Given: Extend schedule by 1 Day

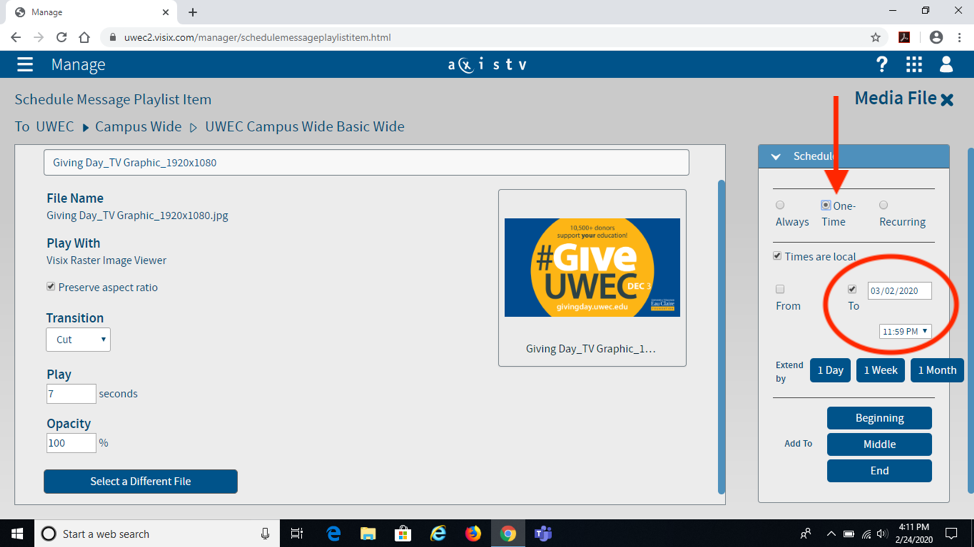Looking at the screenshot, I should click(830, 370).
